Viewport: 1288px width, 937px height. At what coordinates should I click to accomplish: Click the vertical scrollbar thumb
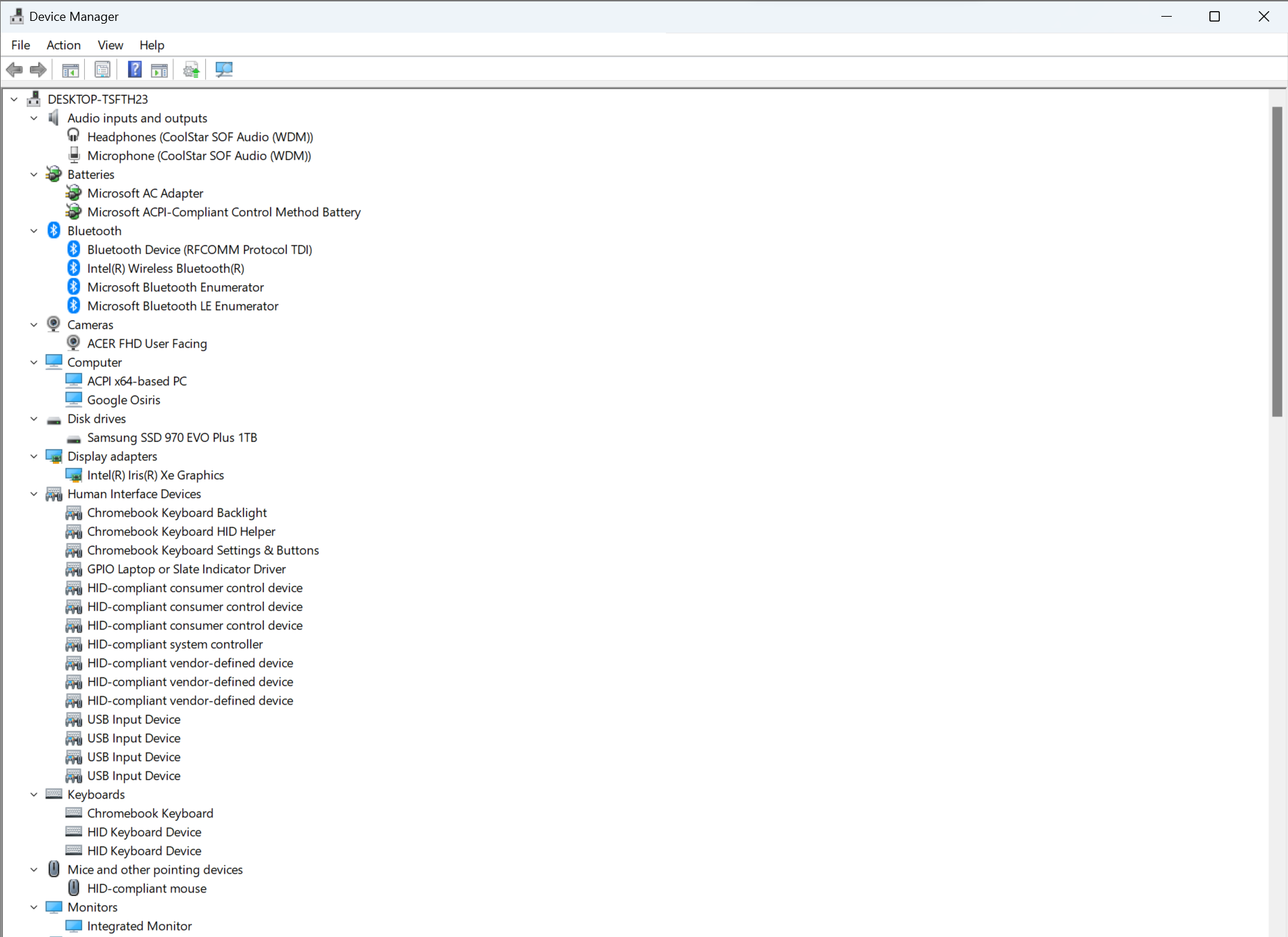point(1277,262)
